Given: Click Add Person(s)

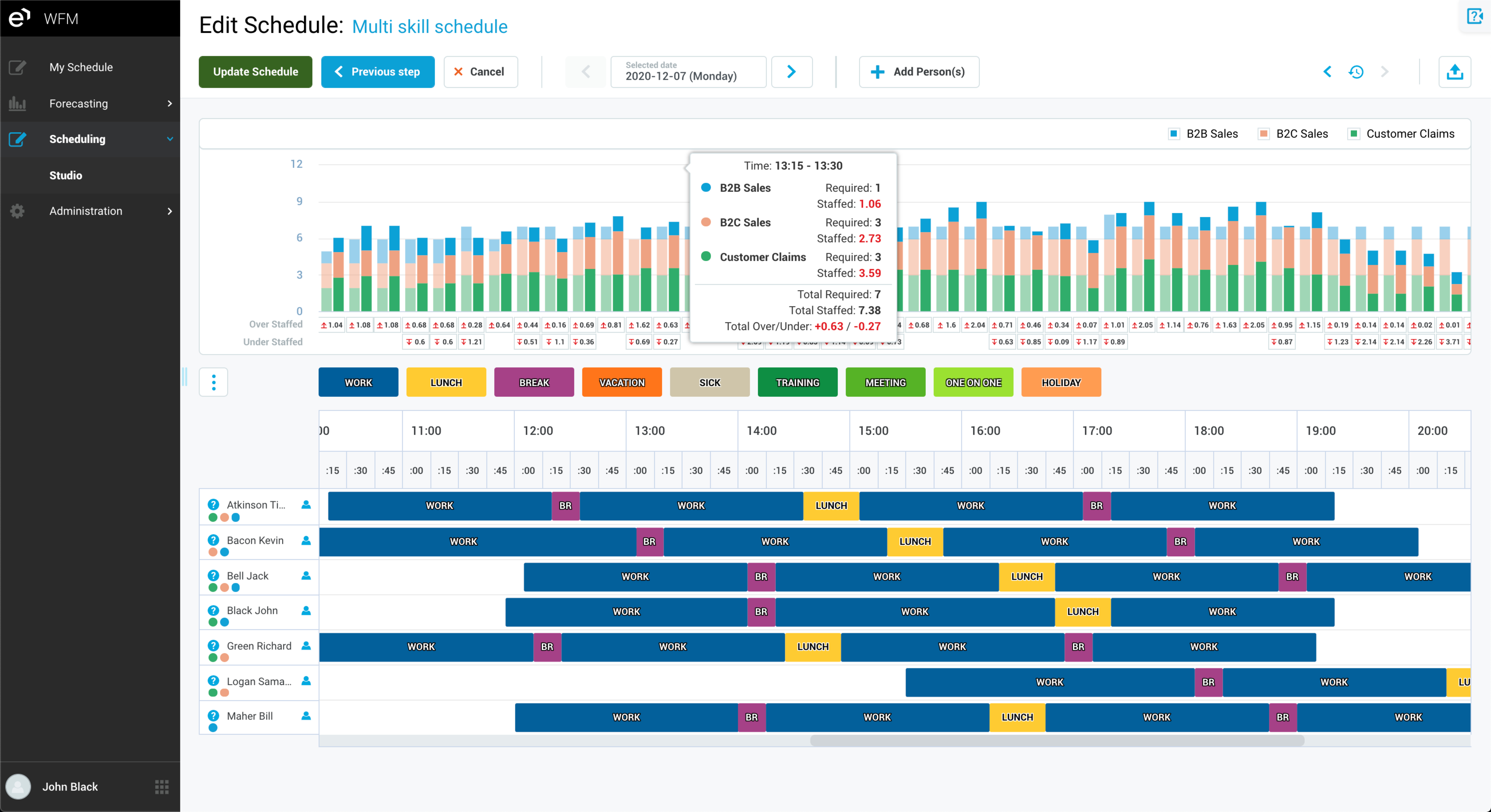Looking at the screenshot, I should pos(919,72).
